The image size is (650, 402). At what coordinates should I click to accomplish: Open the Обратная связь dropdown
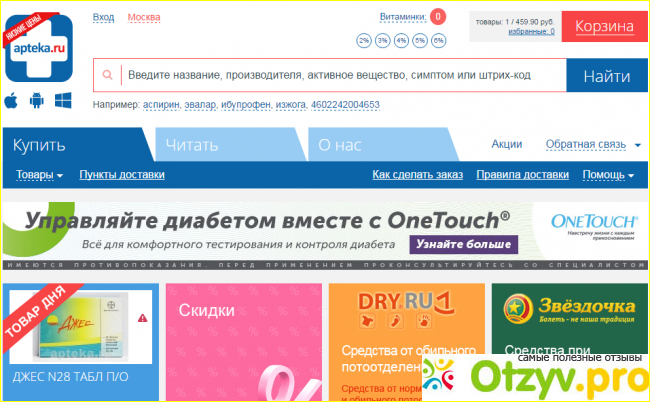click(594, 145)
